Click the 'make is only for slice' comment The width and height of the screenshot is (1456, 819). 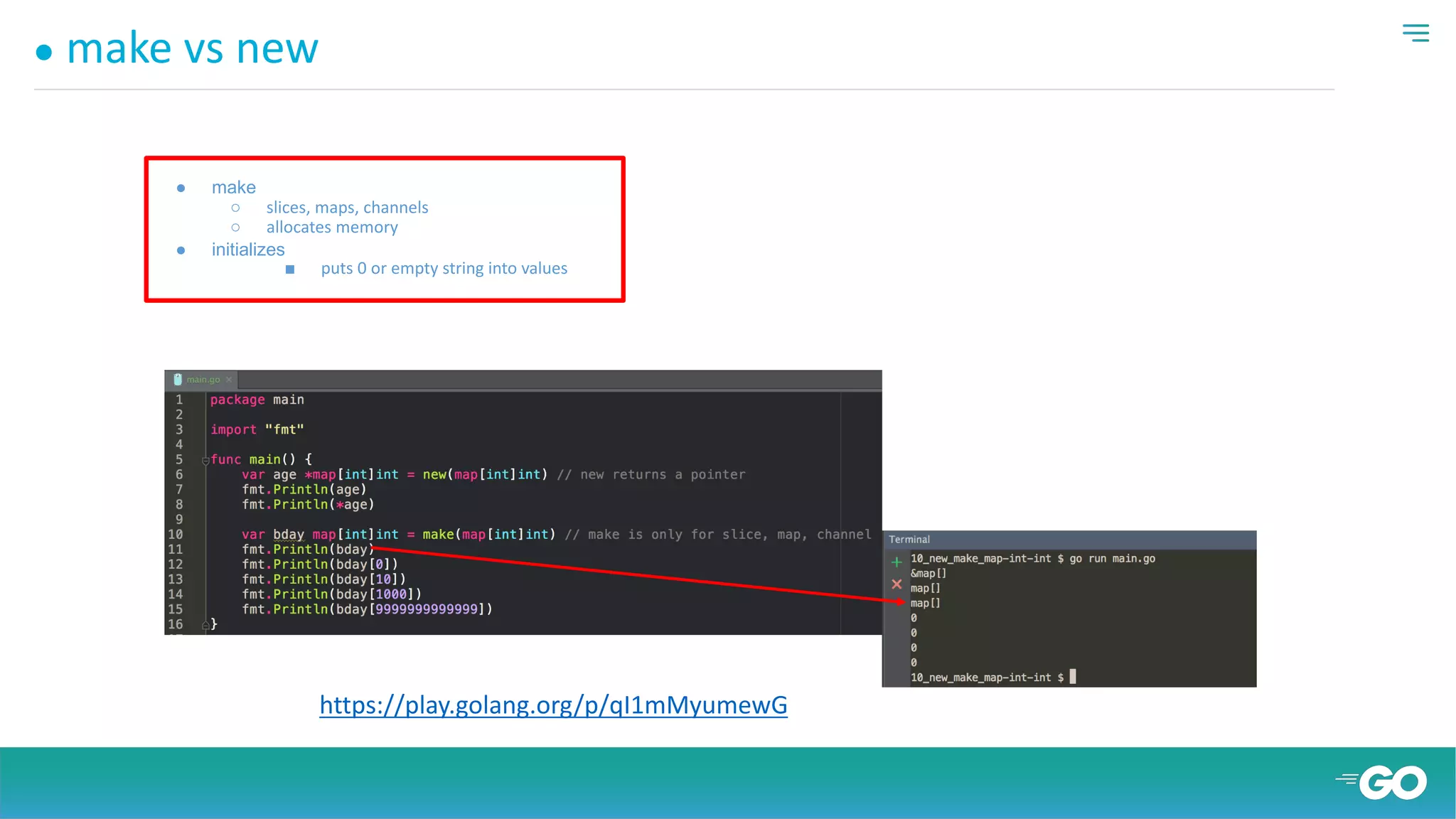(x=718, y=534)
